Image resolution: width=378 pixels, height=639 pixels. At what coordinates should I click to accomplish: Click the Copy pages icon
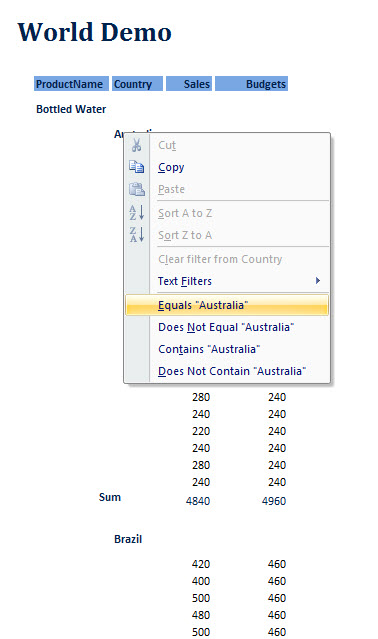pos(136,167)
